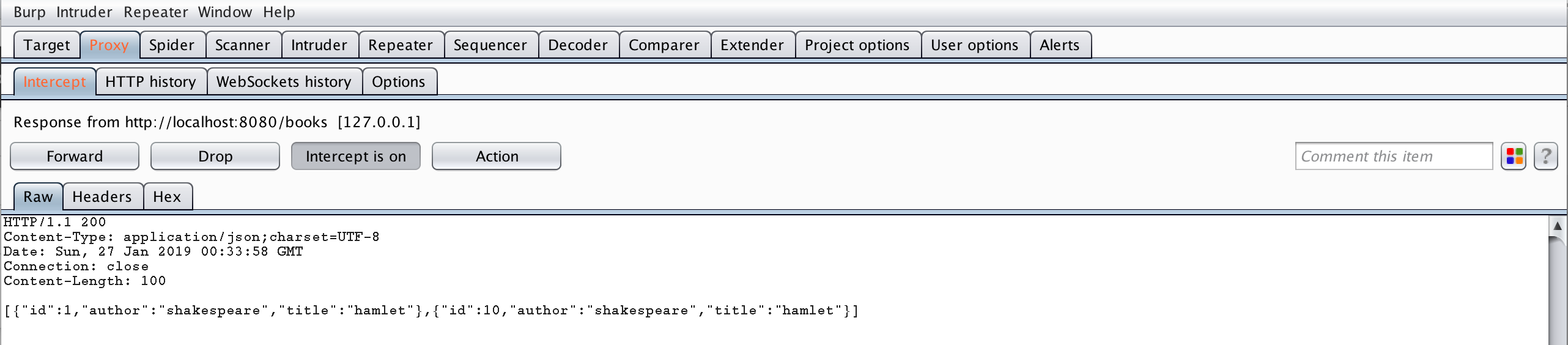
Task: Select the Headers view tab
Action: pyautogui.click(x=102, y=197)
